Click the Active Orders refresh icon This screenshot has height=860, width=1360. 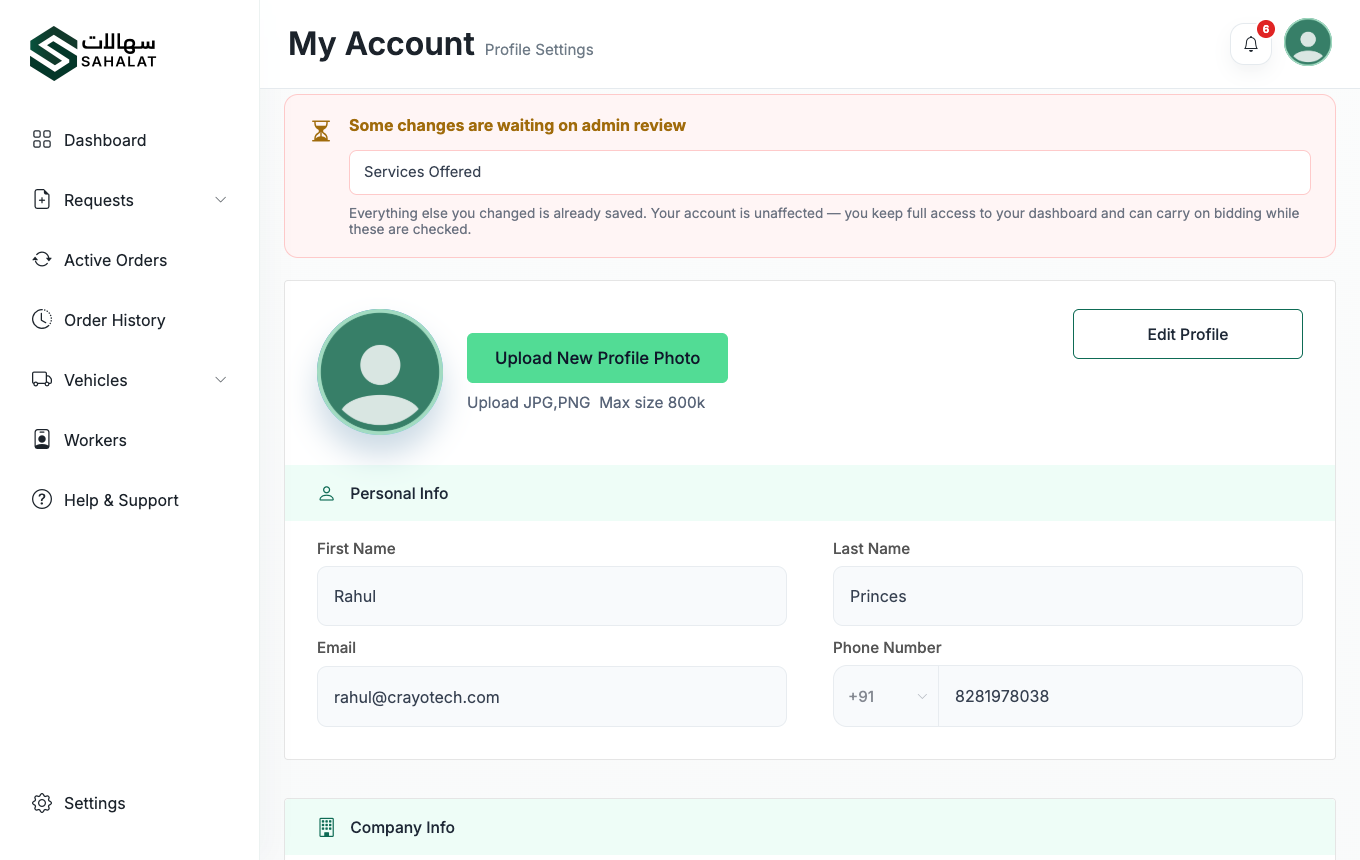point(42,260)
